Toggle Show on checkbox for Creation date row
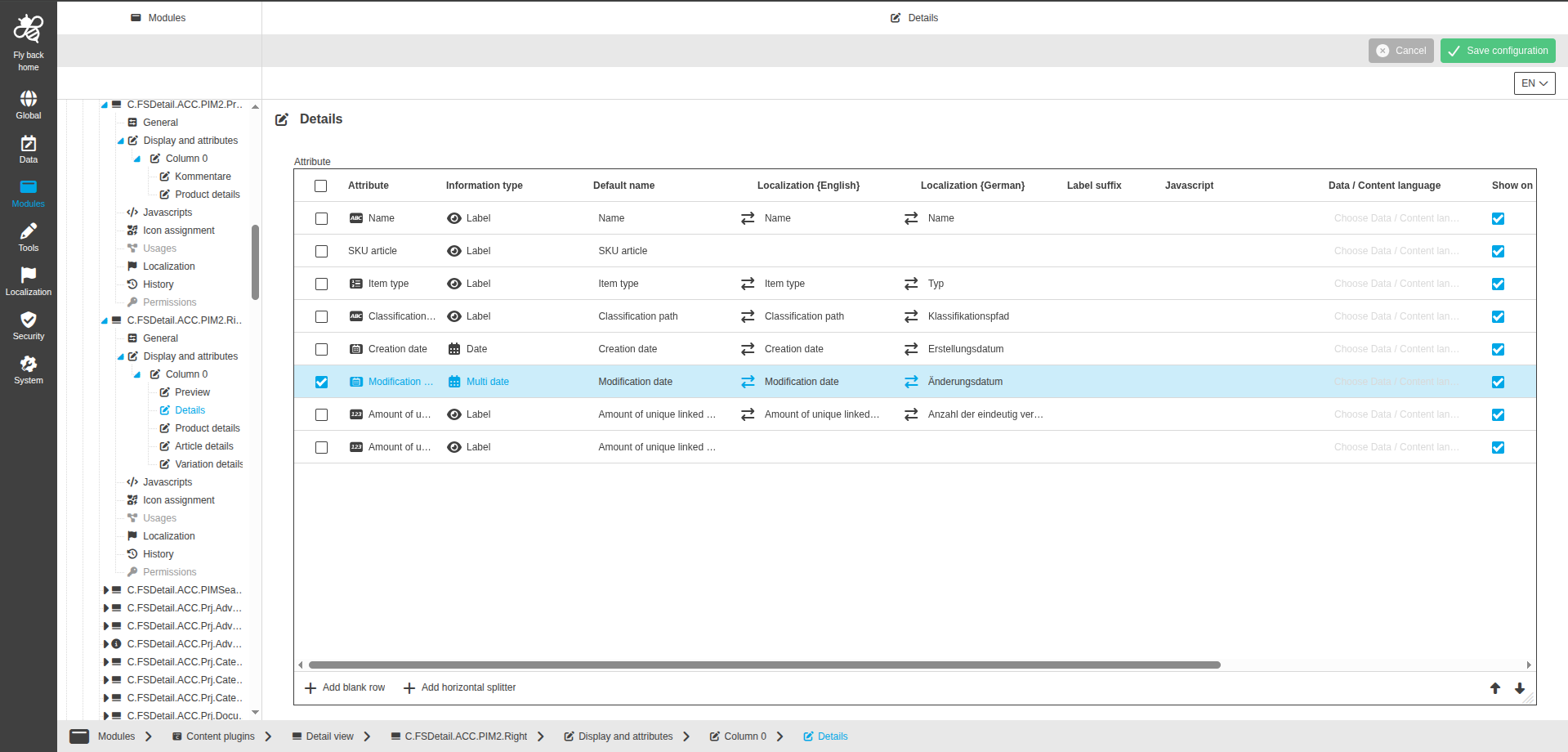Screen dimensions: 1568x752 coord(1498,349)
